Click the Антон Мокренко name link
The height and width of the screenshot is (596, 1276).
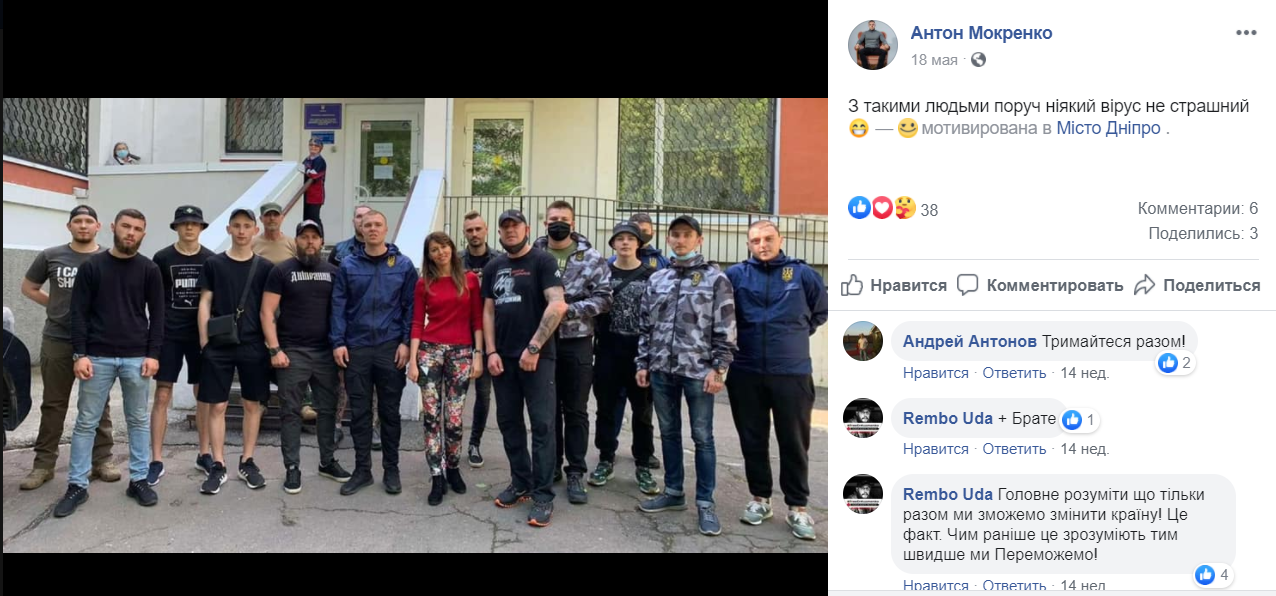pyautogui.click(x=981, y=33)
